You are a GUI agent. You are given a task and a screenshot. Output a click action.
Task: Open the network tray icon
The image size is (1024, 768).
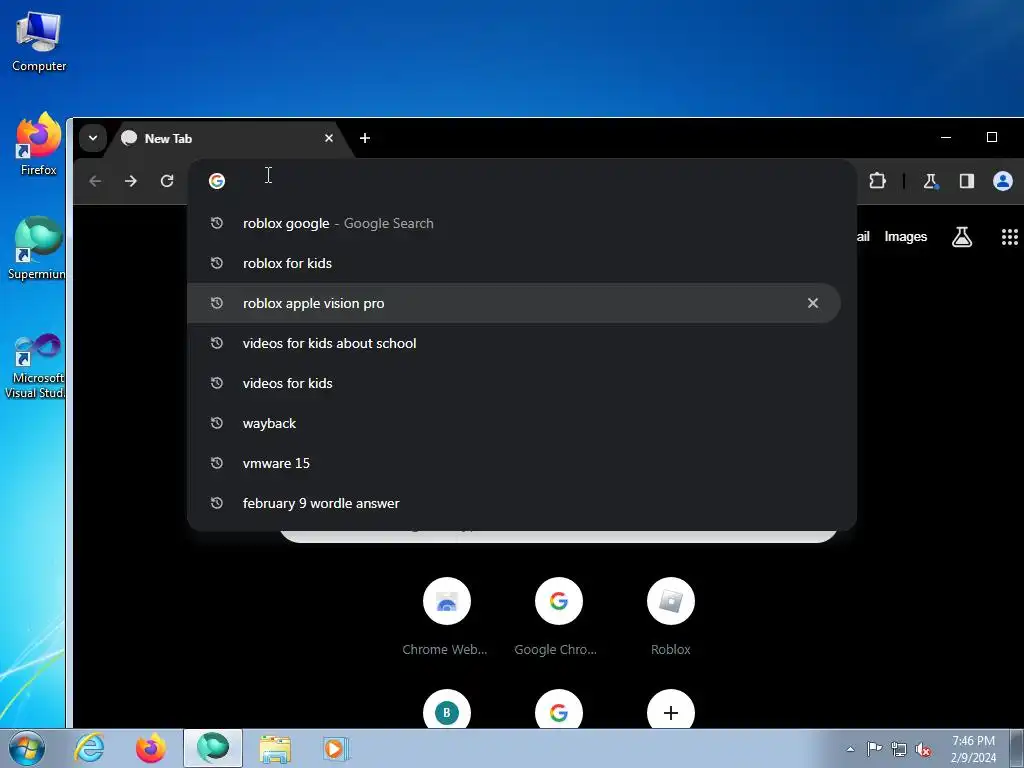pos(899,749)
